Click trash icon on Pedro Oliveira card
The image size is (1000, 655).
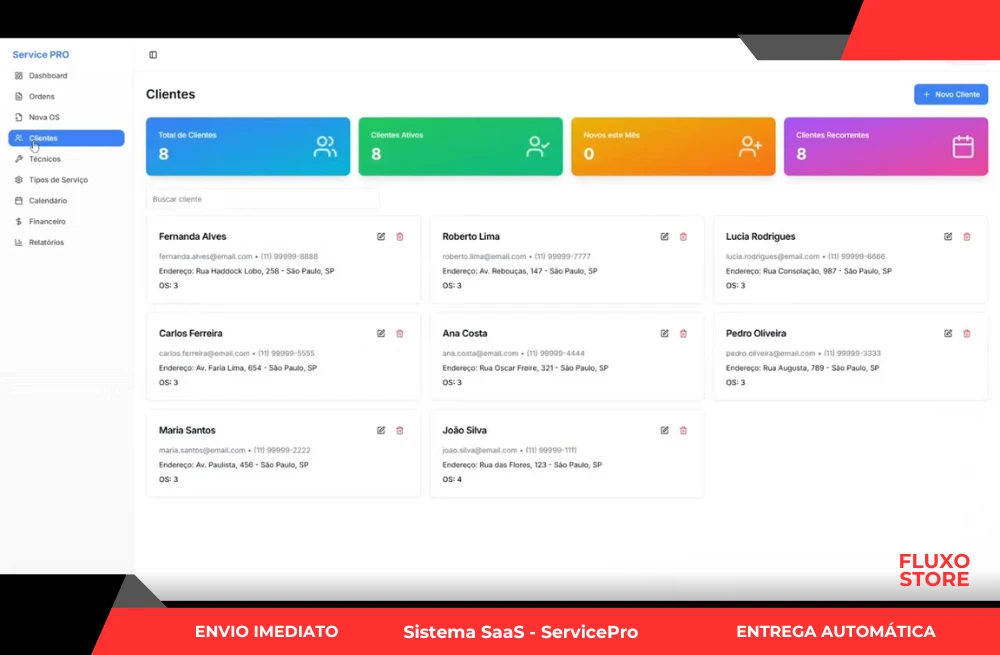coord(967,334)
